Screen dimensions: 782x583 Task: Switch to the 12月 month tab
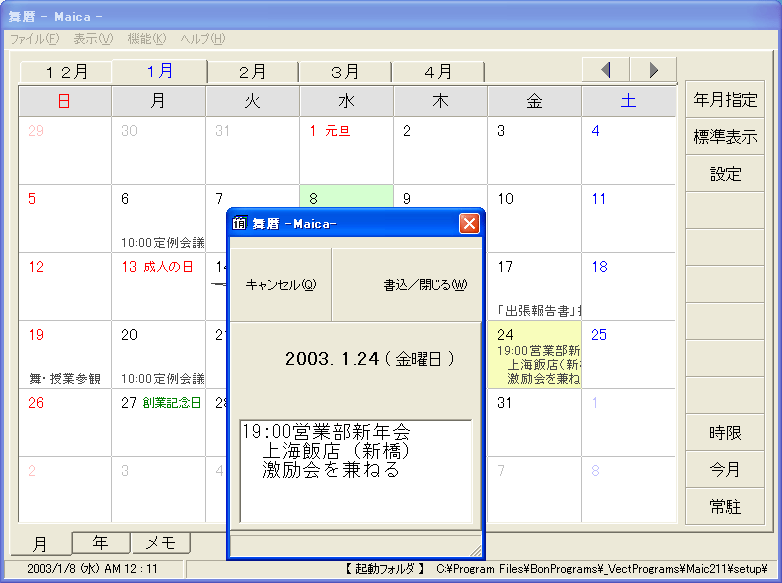point(66,72)
